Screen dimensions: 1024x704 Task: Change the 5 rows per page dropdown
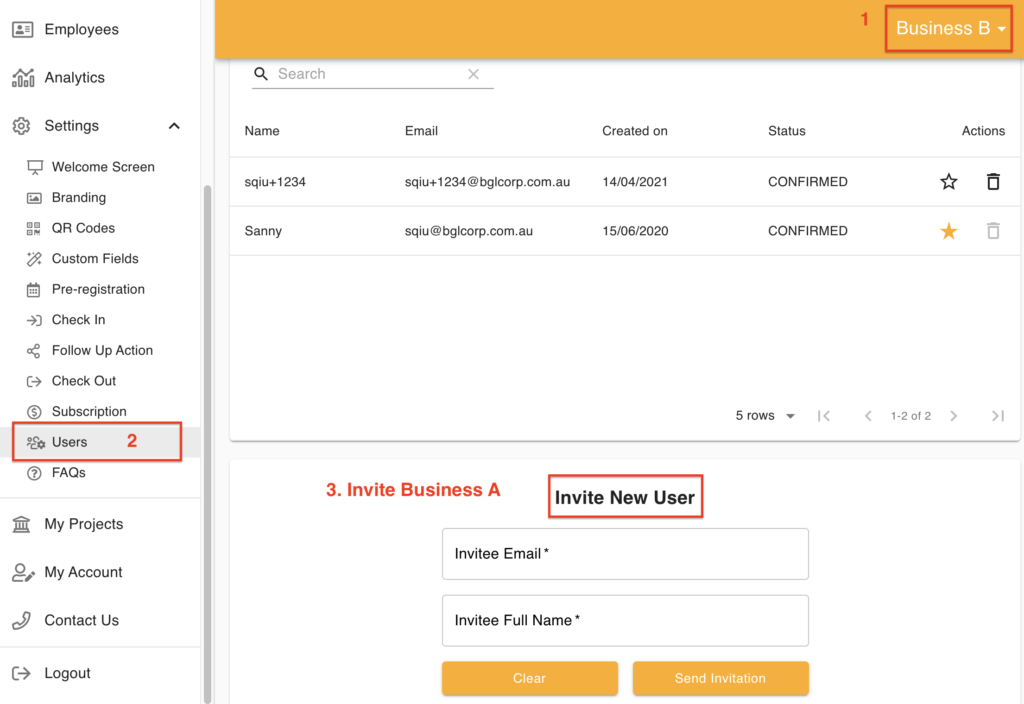coord(766,416)
